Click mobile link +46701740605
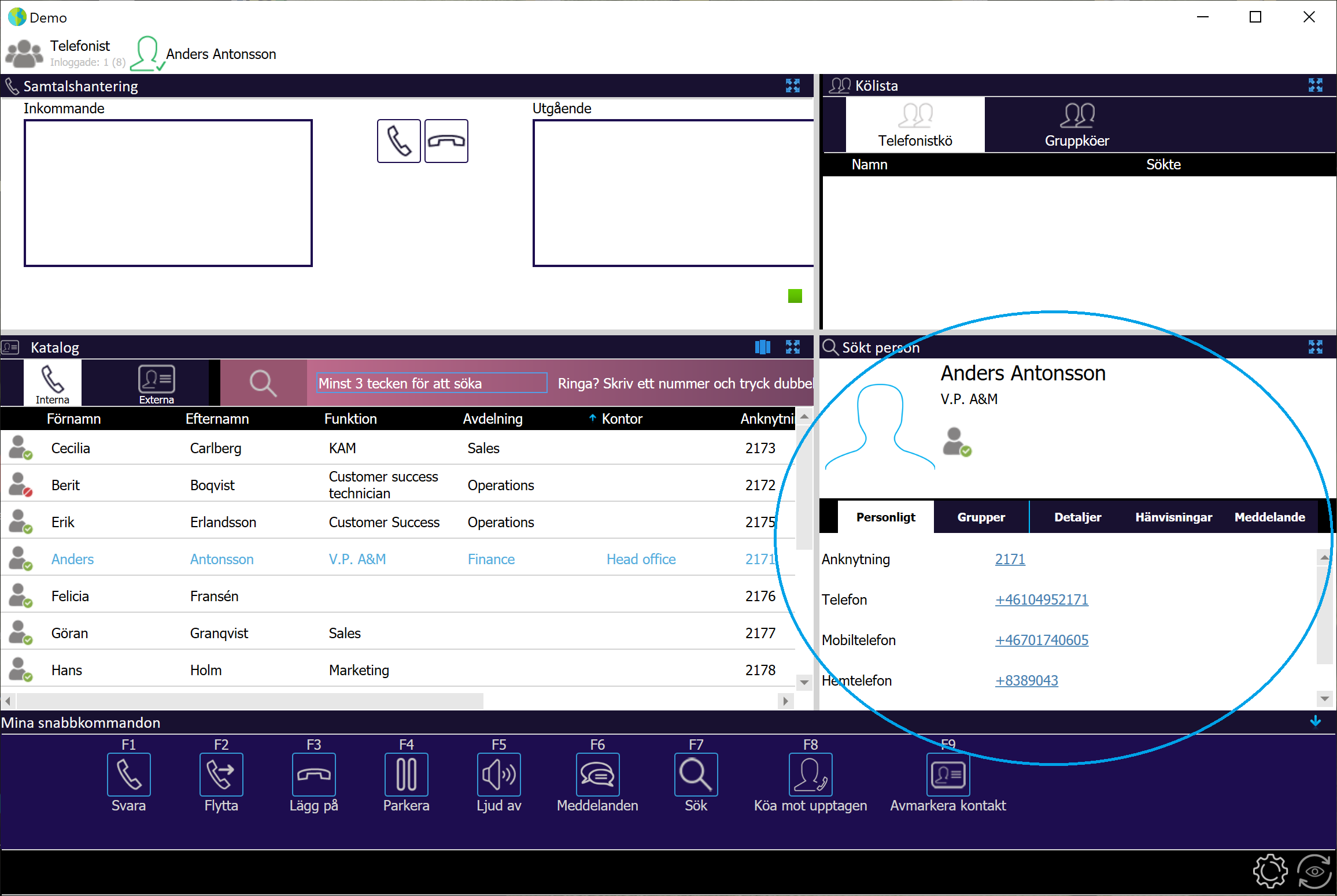The width and height of the screenshot is (1337, 896). click(1041, 640)
